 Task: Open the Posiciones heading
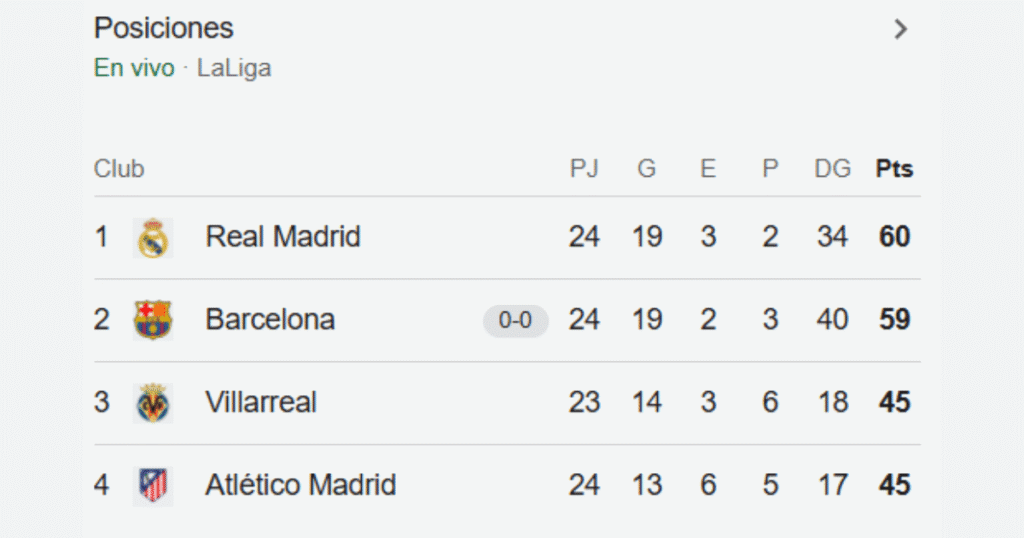(x=164, y=28)
